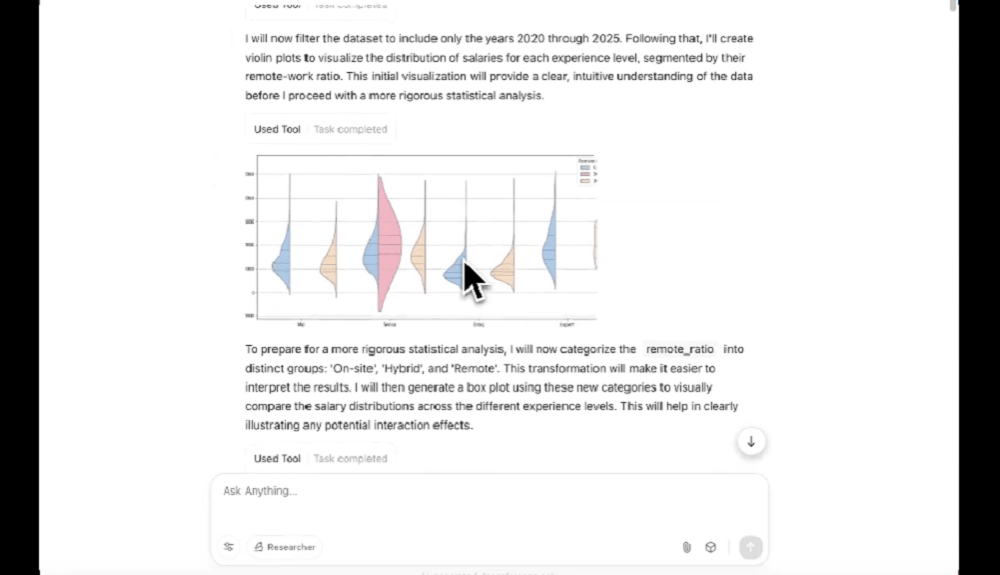Expand the Used Tool entry below the remote_ratio paragraph
This screenshot has width=1000, height=575.
(x=277, y=458)
